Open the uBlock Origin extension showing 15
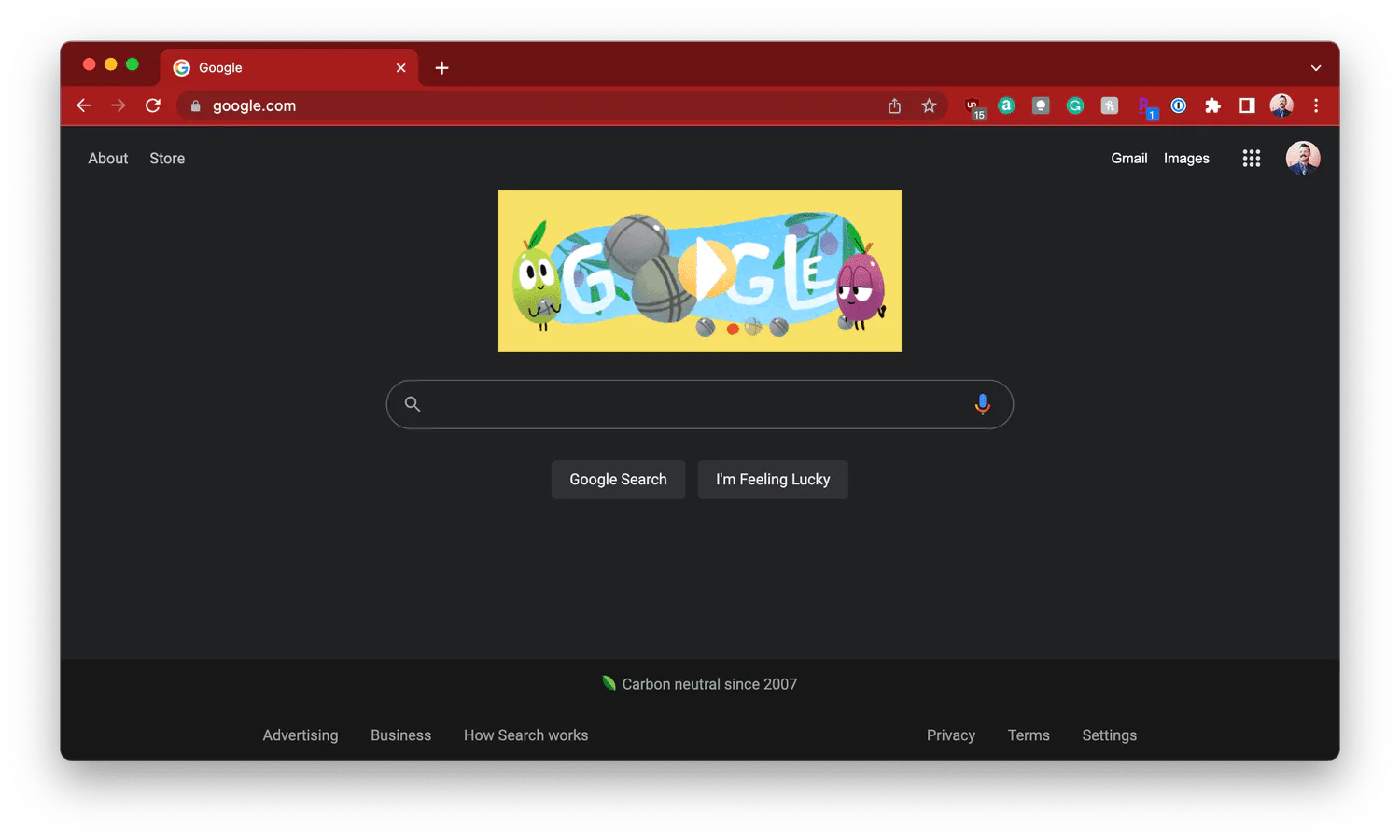 [x=974, y=107]
